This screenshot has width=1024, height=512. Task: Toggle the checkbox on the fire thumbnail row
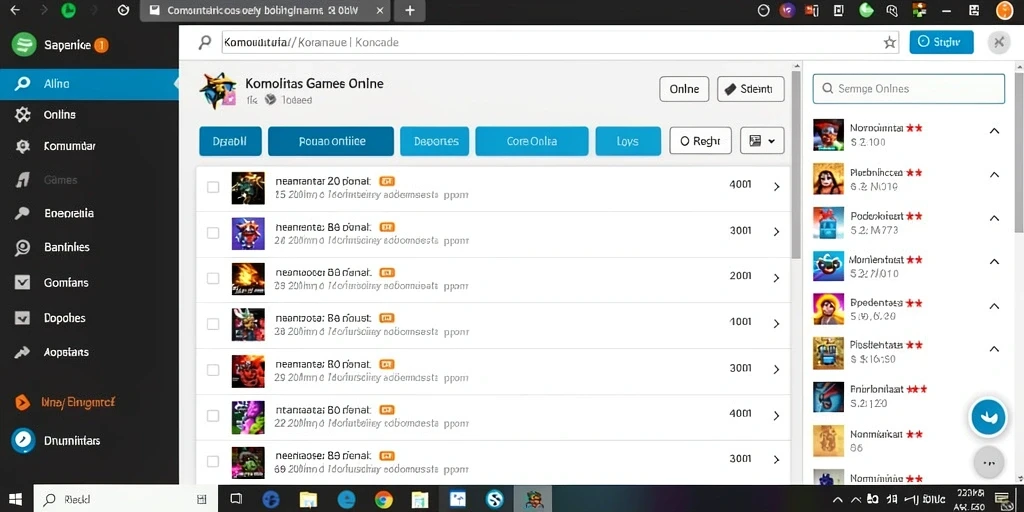213,278
